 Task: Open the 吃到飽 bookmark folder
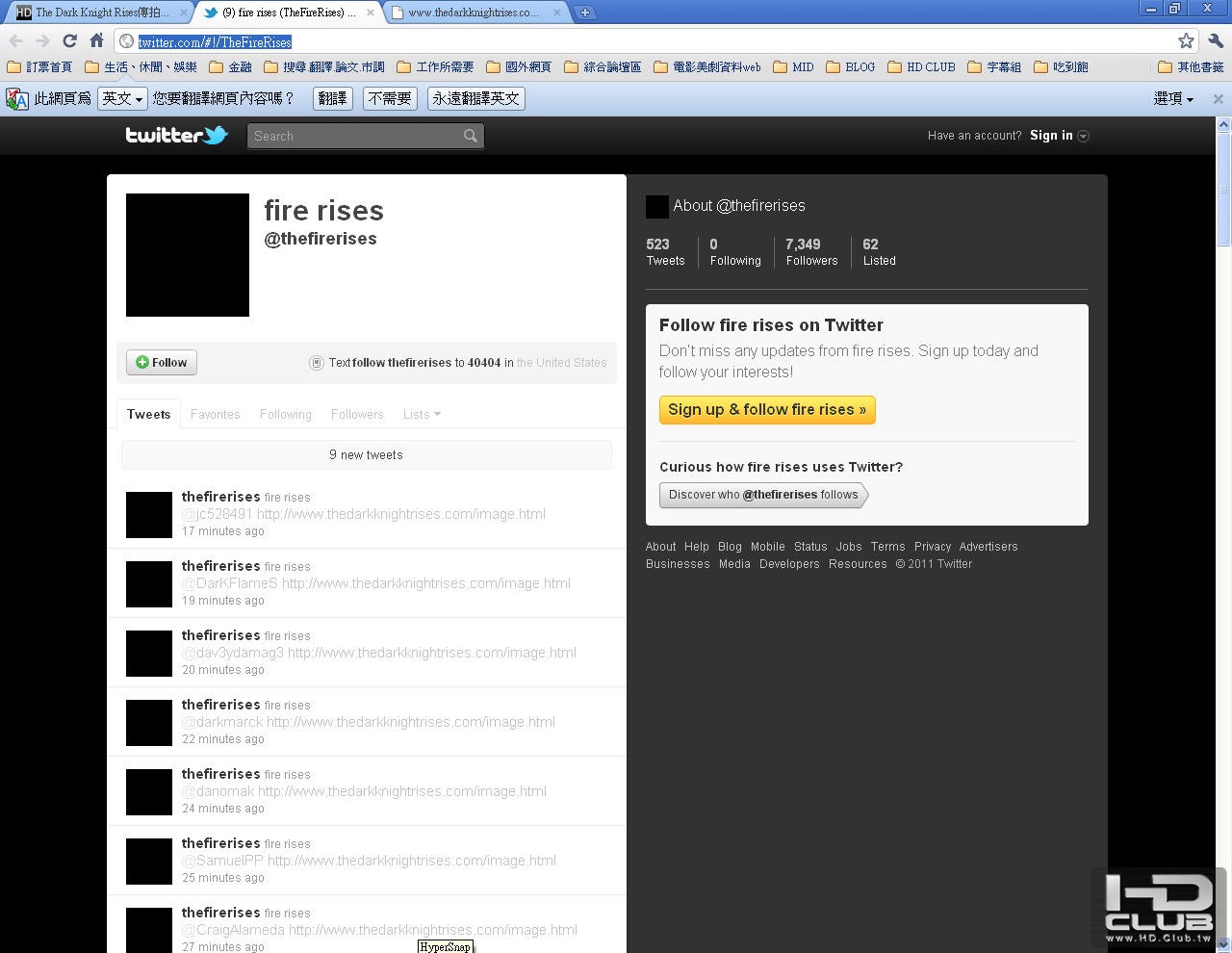(x=1061, y=67)
